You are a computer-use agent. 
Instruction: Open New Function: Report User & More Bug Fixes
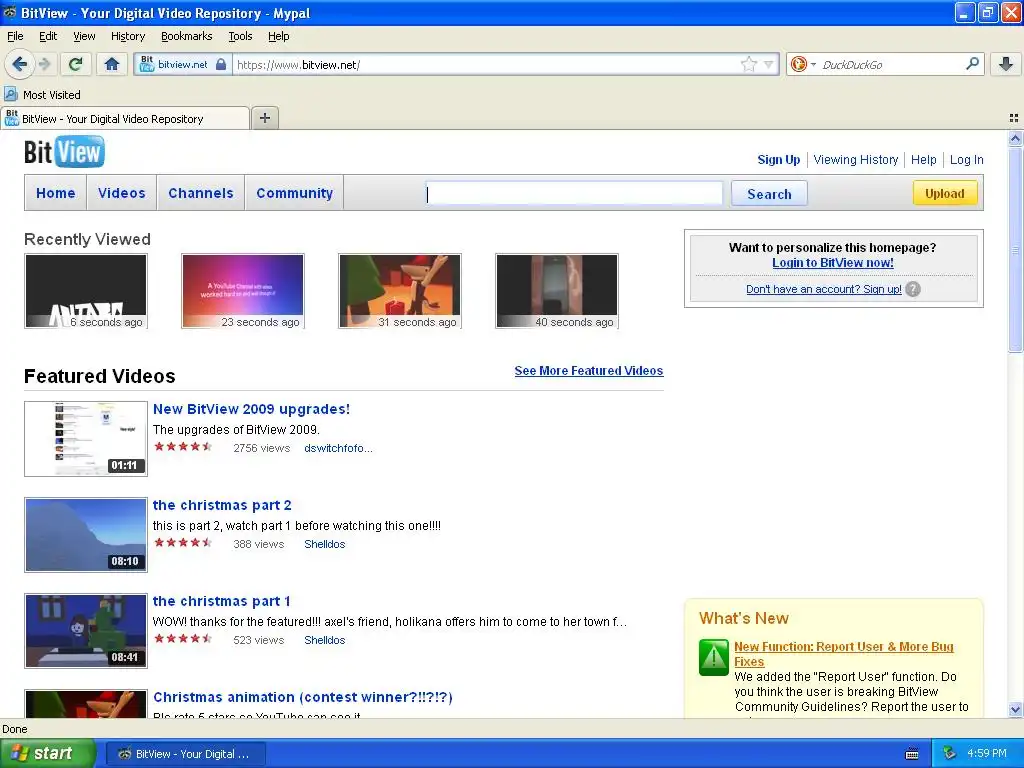tap(844, 654)
